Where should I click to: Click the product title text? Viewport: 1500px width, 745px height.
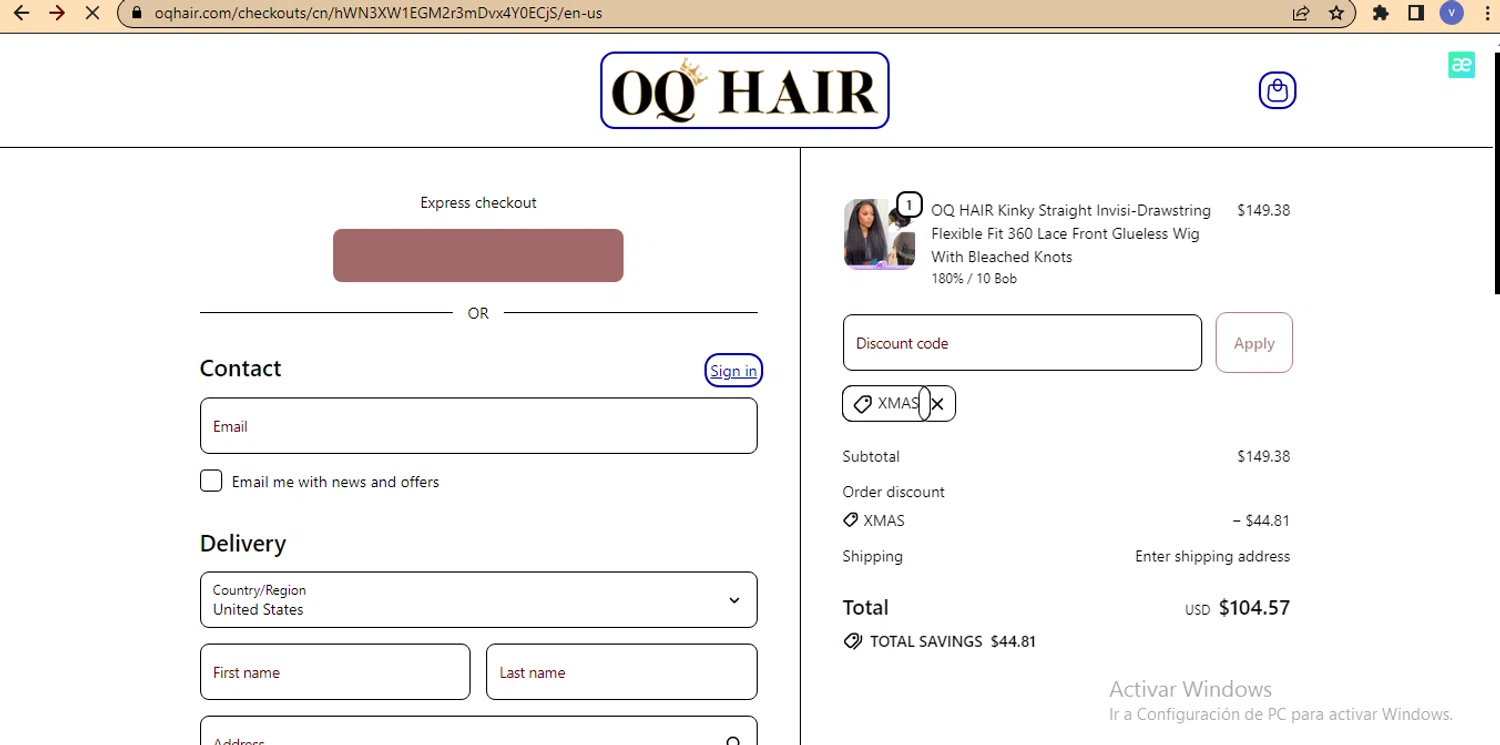1071,234
